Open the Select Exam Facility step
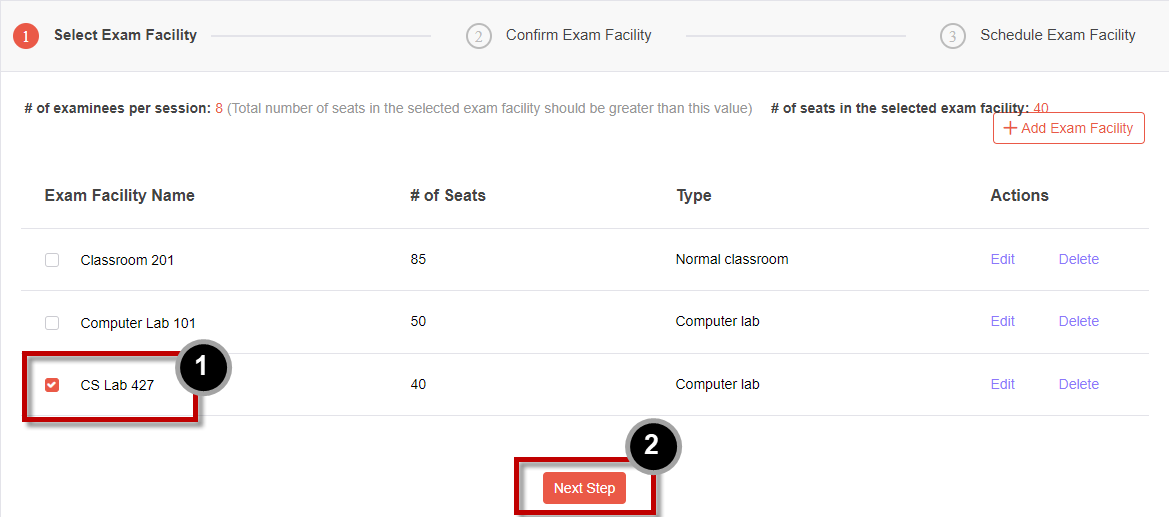This screenshot has width=1169, height=517. pyautogui.click(x=125, y=35)
